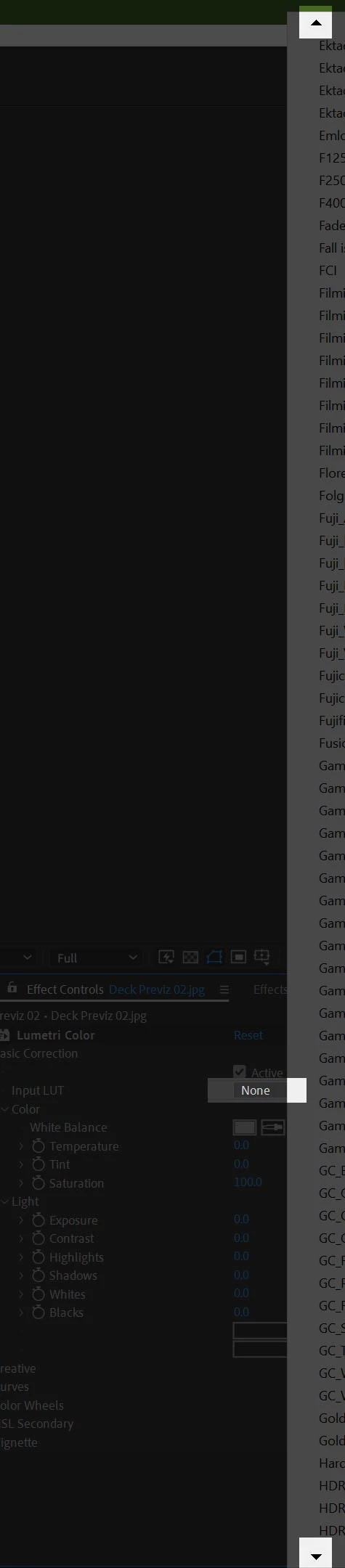Toggle the transparency grid icon

point(190,957)
